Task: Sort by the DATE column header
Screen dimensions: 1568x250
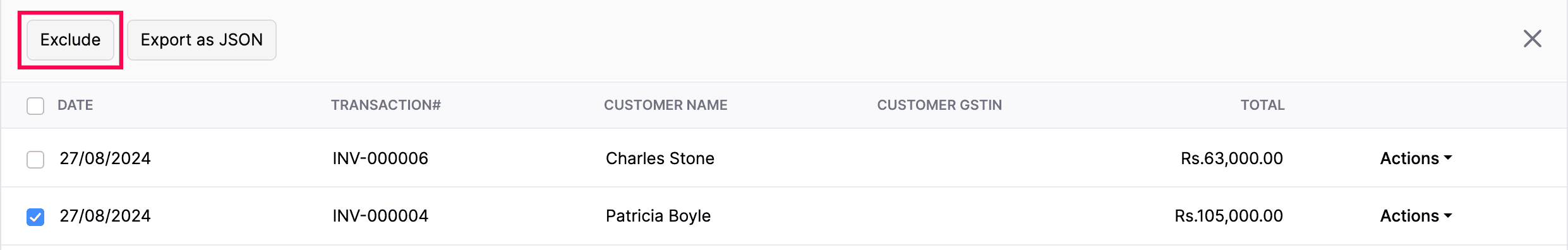Action: [x=75, y=105]
